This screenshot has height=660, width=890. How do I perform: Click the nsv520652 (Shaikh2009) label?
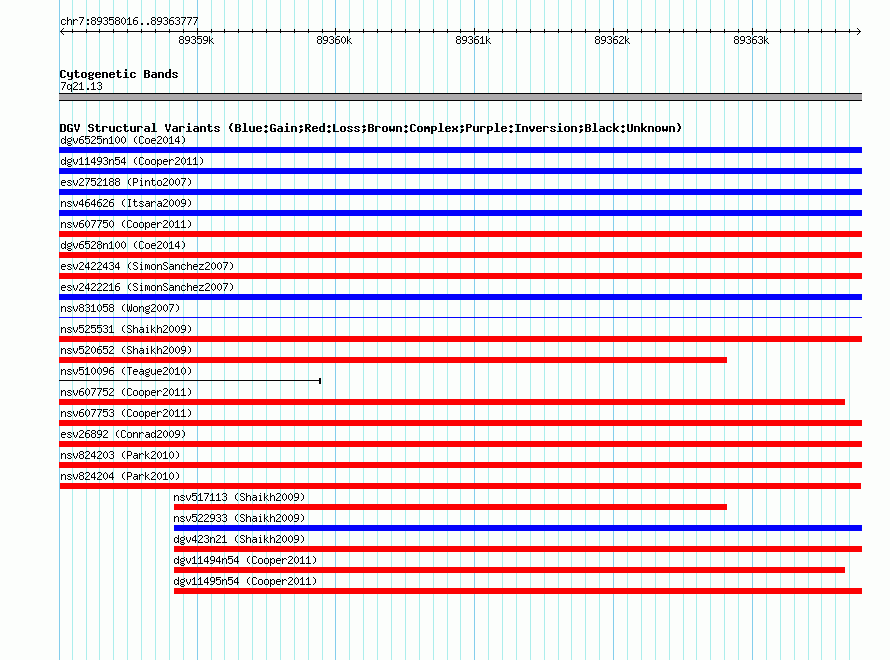click(x=126, y=350)
